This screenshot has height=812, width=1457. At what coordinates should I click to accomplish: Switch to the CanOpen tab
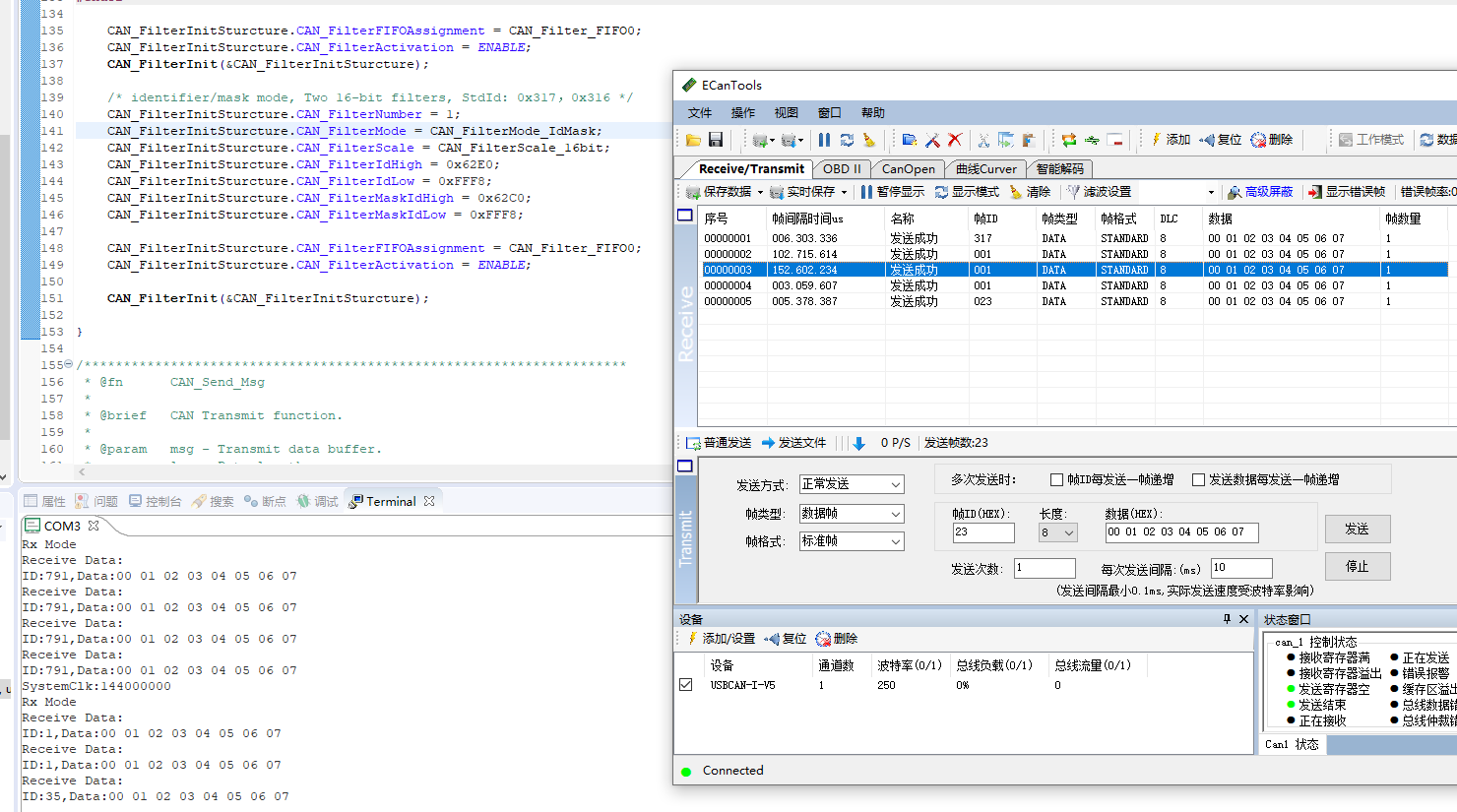(x=909, y=169)
